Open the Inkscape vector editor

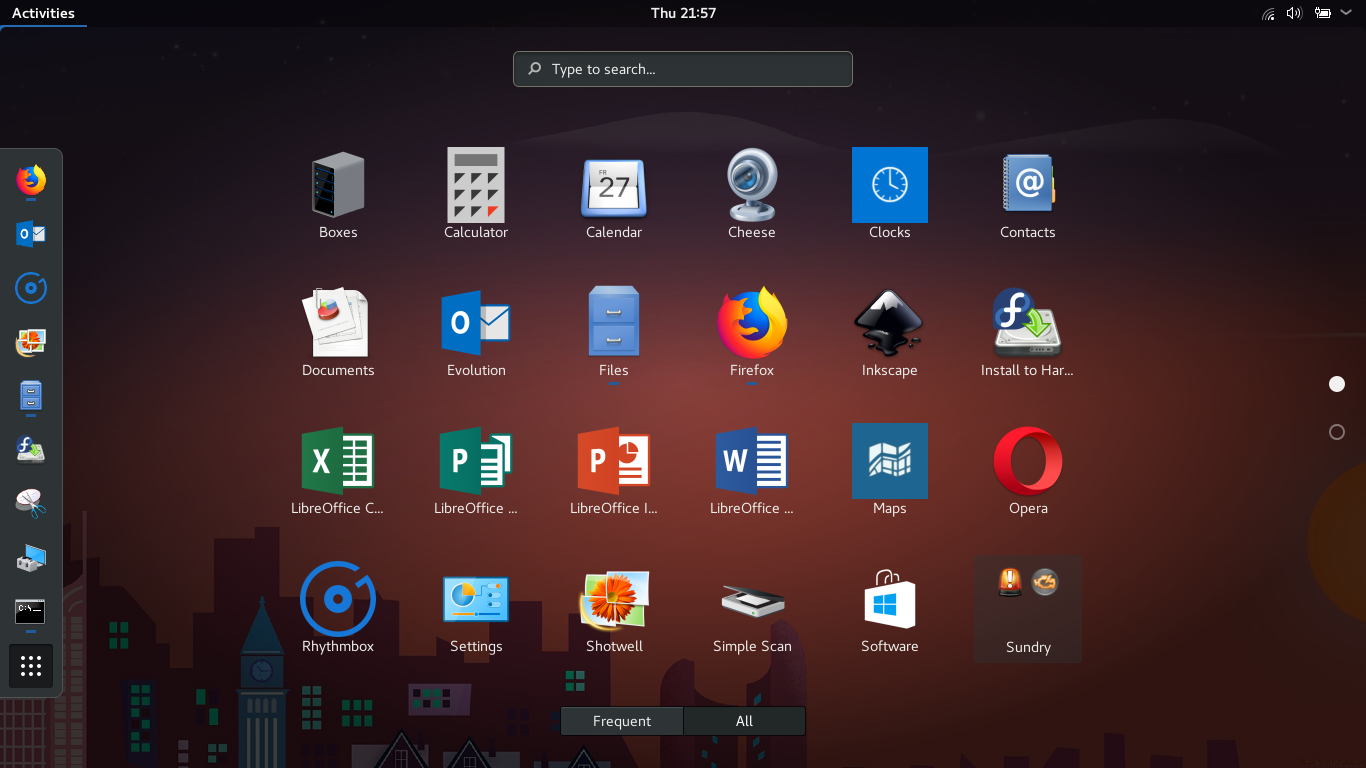[890, 324]
